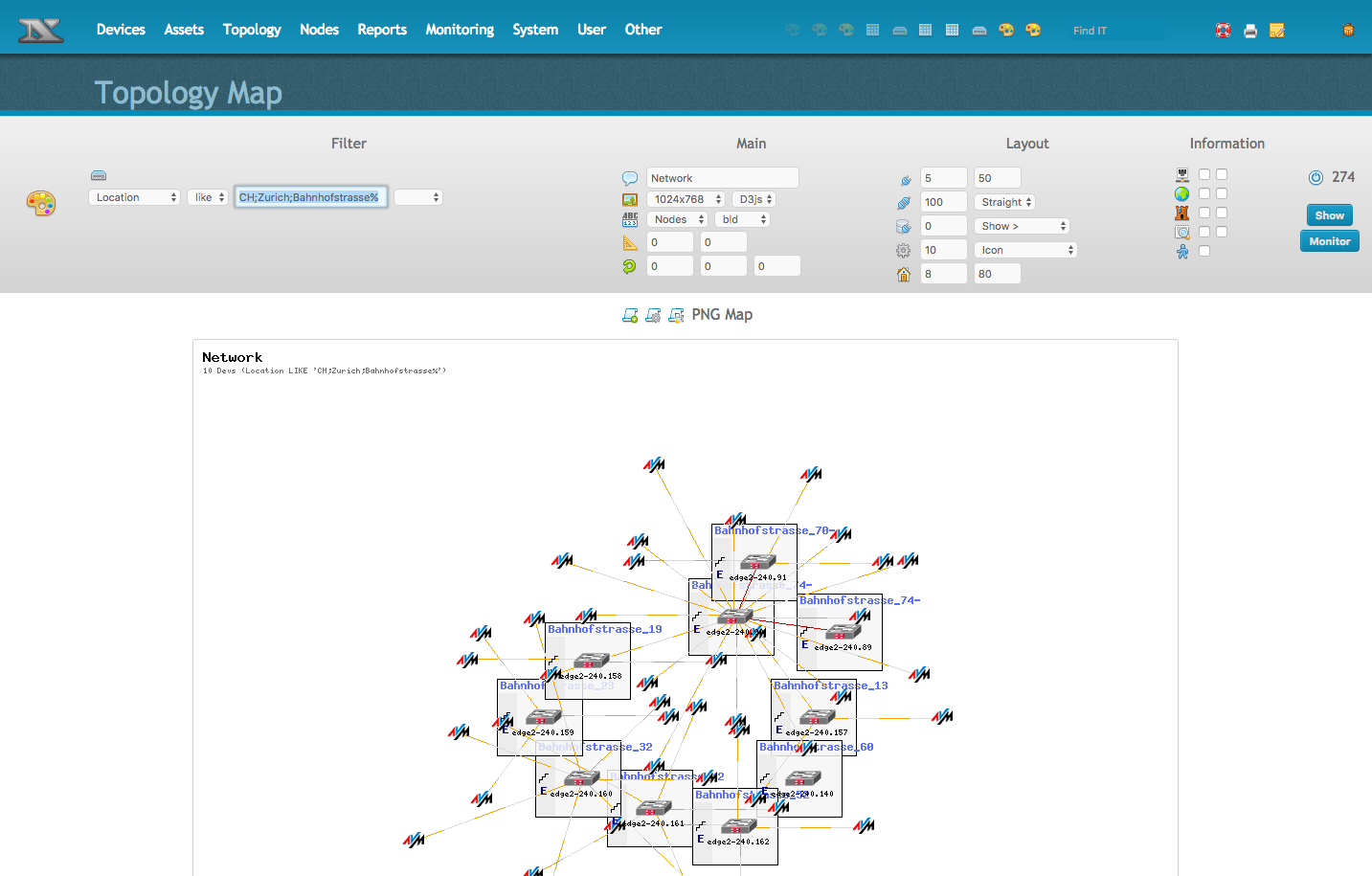Click the Network map title field
The width and height of the screenshot is (1372, 876).
point(722,178)
